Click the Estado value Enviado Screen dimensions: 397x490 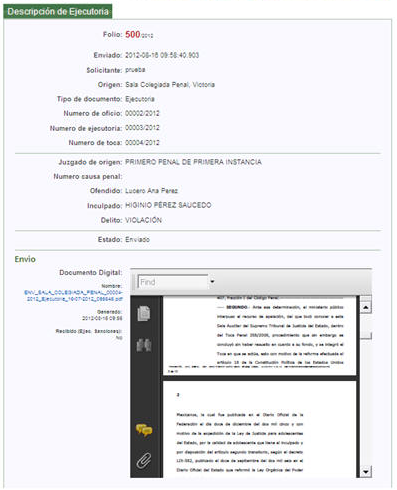(x=137, y=239)
